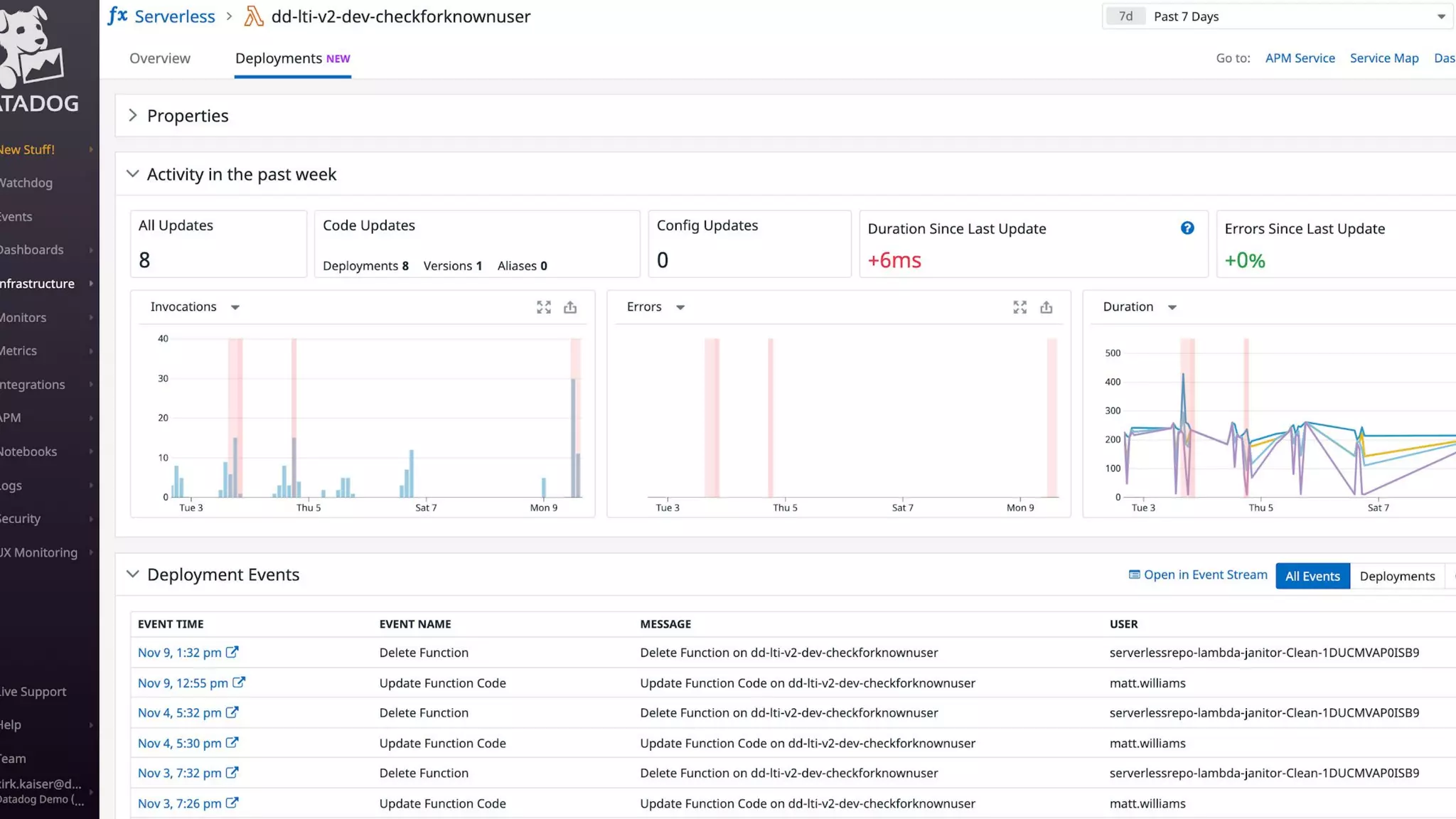The height and width of the screenshot is (819, 1456).
Task: Expand the Infrastructure sidebar submenu arrow
Action: pyautogui.click(x=91, y=284)
